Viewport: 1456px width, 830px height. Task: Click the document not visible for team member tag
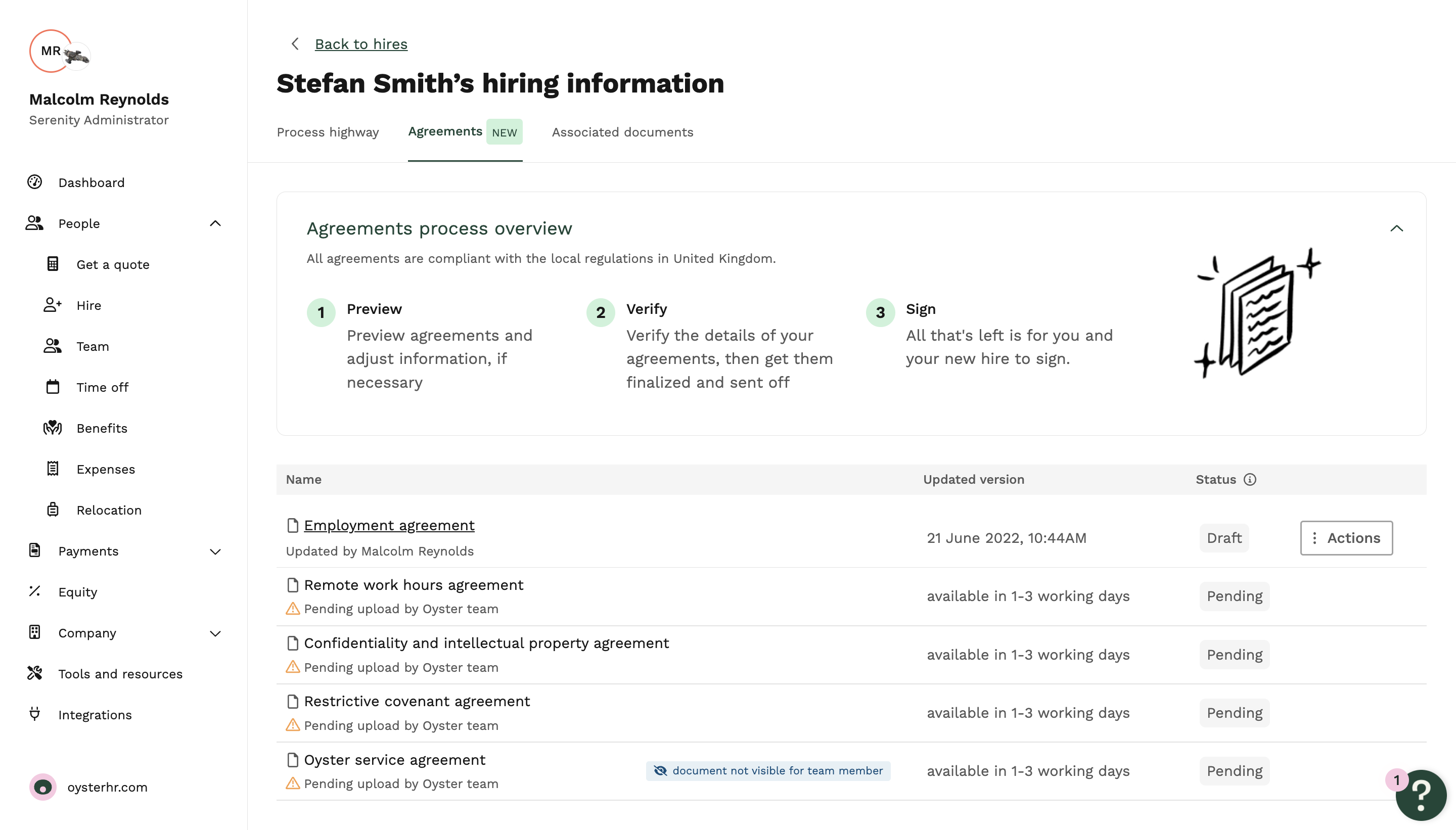tap(768, 771)
